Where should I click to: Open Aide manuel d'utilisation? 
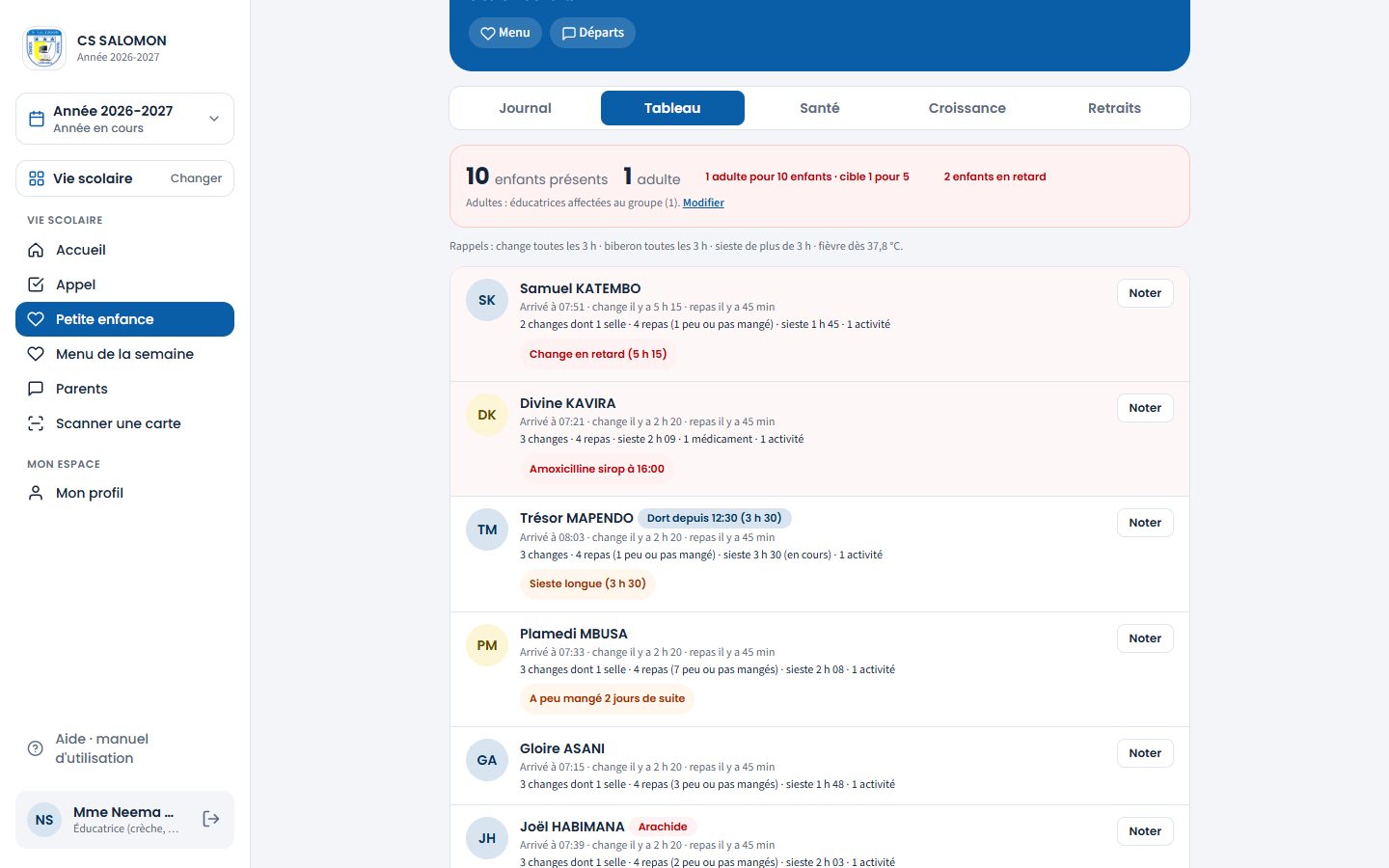(x=124, y=748)
